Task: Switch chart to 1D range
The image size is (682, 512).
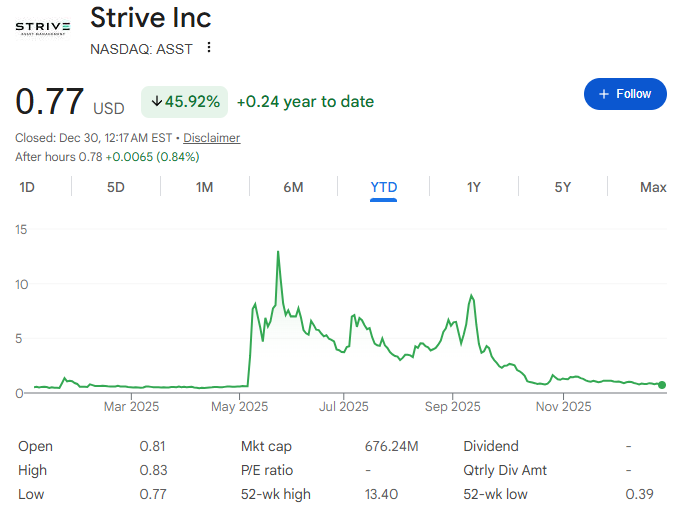Action: [x=27, y=187]
